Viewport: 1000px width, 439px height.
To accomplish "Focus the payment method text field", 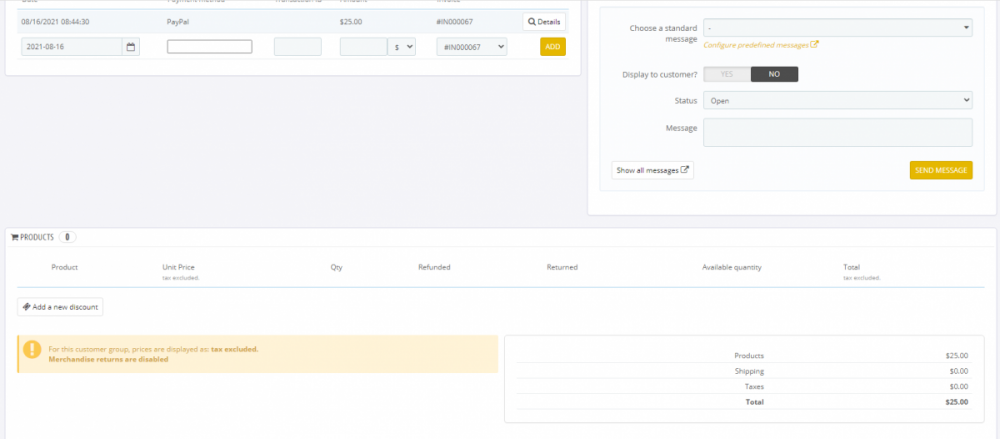I will click(209, 47).
